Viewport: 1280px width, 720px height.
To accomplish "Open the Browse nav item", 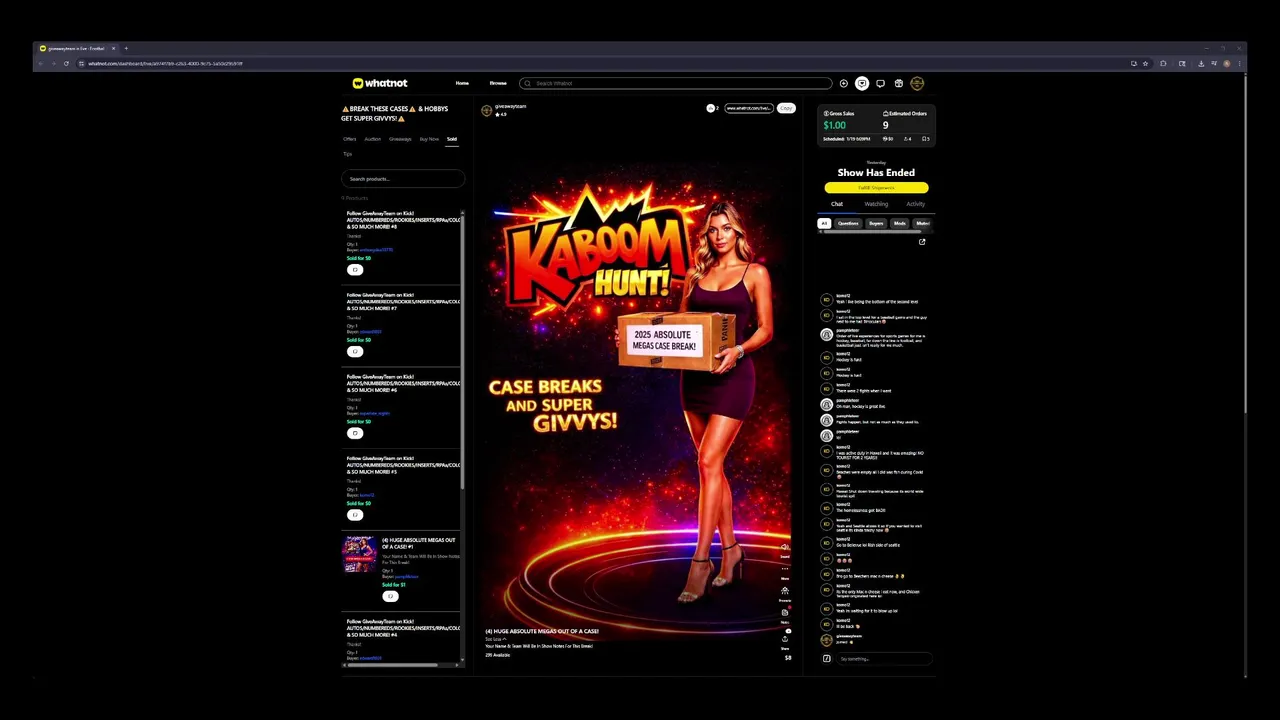I will (498, 84).
